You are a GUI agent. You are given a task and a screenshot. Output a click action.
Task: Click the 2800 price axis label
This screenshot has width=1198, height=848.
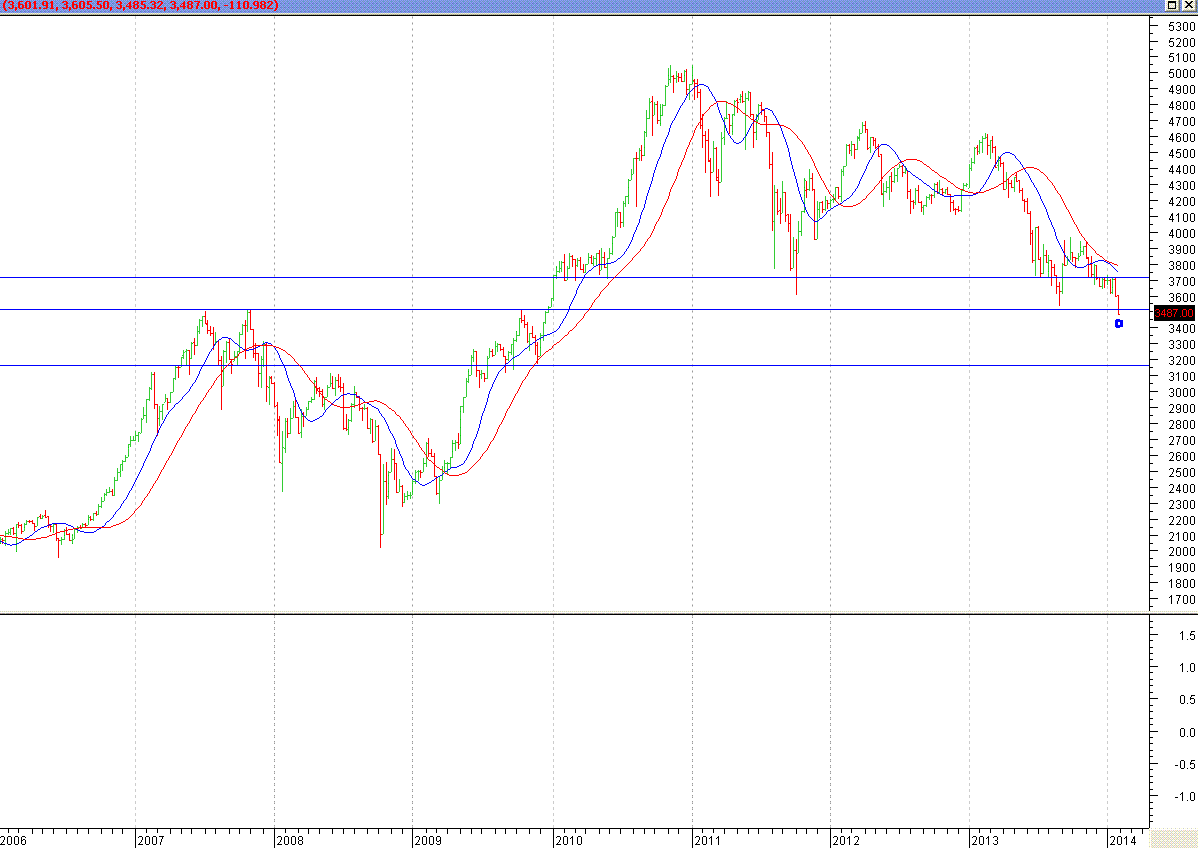(x=1181, y=425)
